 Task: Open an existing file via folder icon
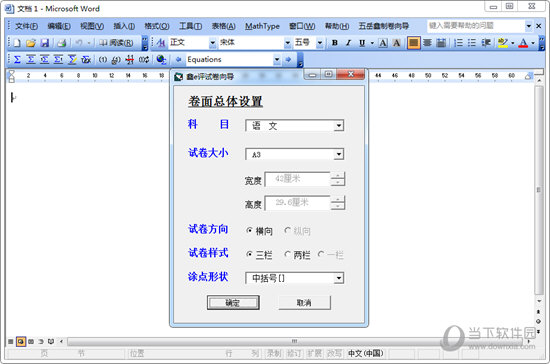point(31,43)
